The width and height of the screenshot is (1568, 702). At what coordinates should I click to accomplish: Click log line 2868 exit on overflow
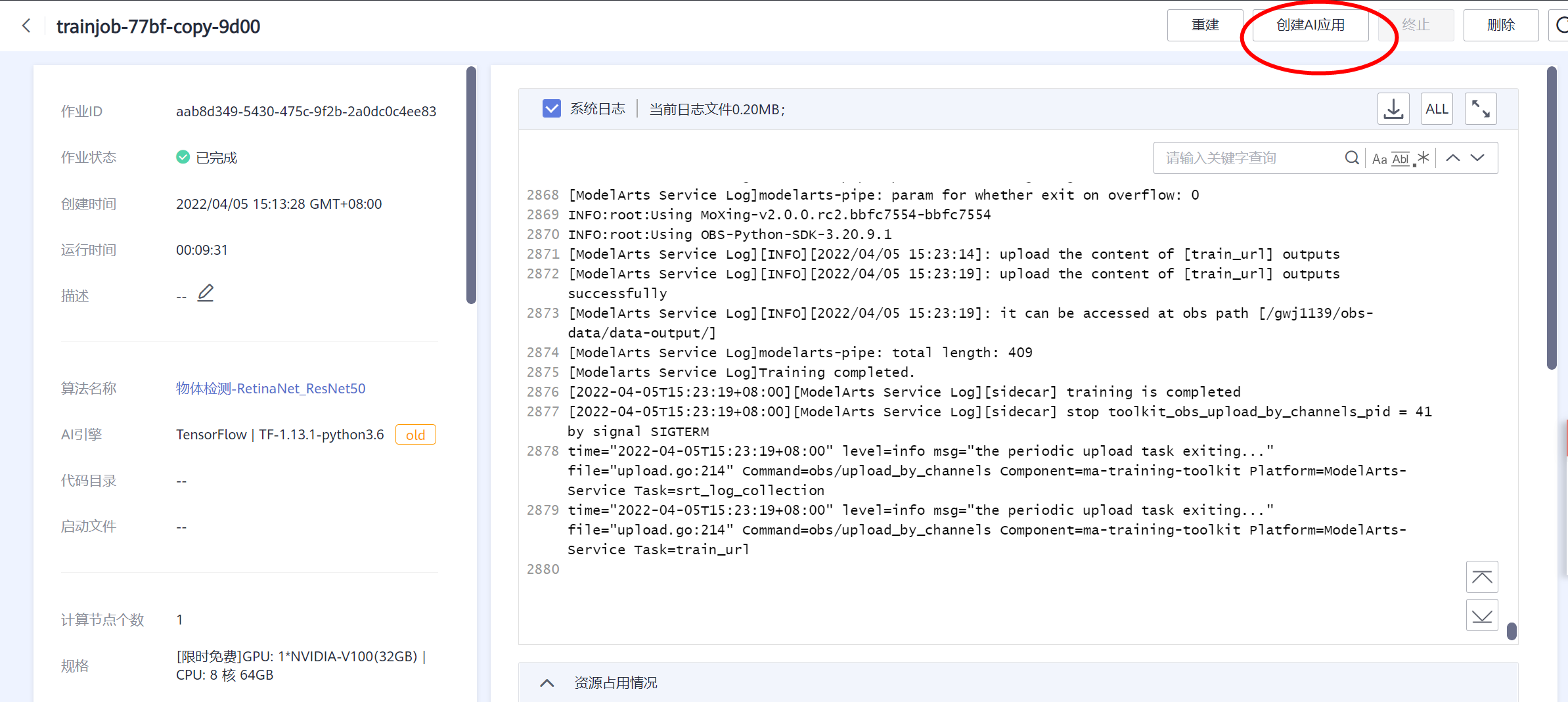(x=884, y=195)
